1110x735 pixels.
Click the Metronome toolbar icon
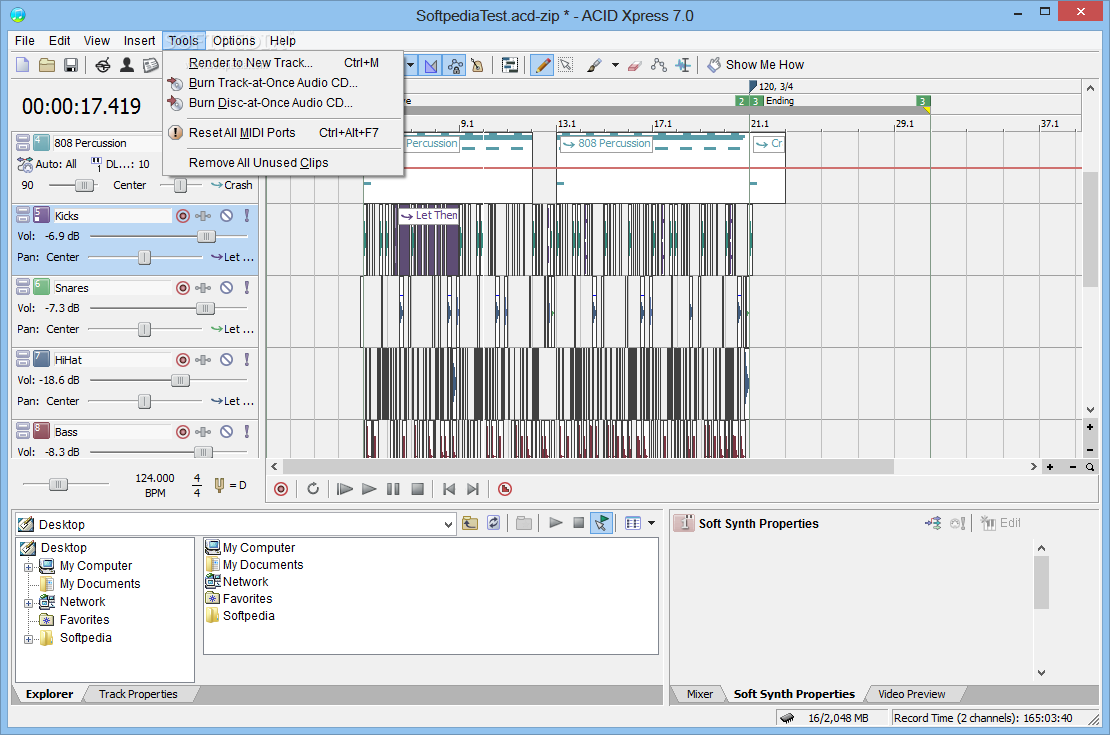pos(478,66)
